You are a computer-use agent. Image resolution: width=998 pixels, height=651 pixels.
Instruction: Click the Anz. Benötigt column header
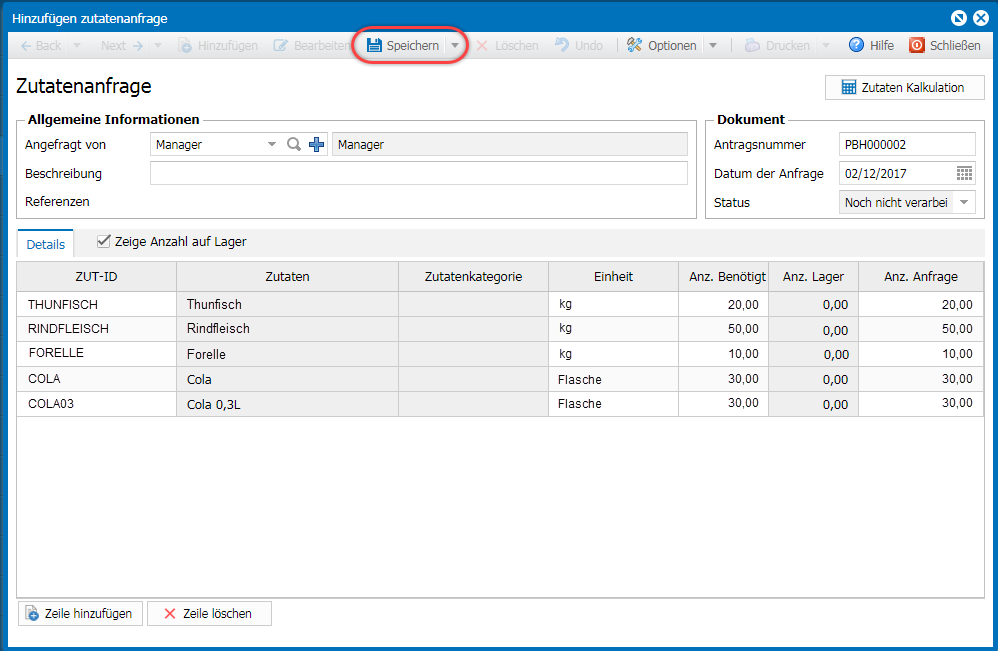coord(724,277)
